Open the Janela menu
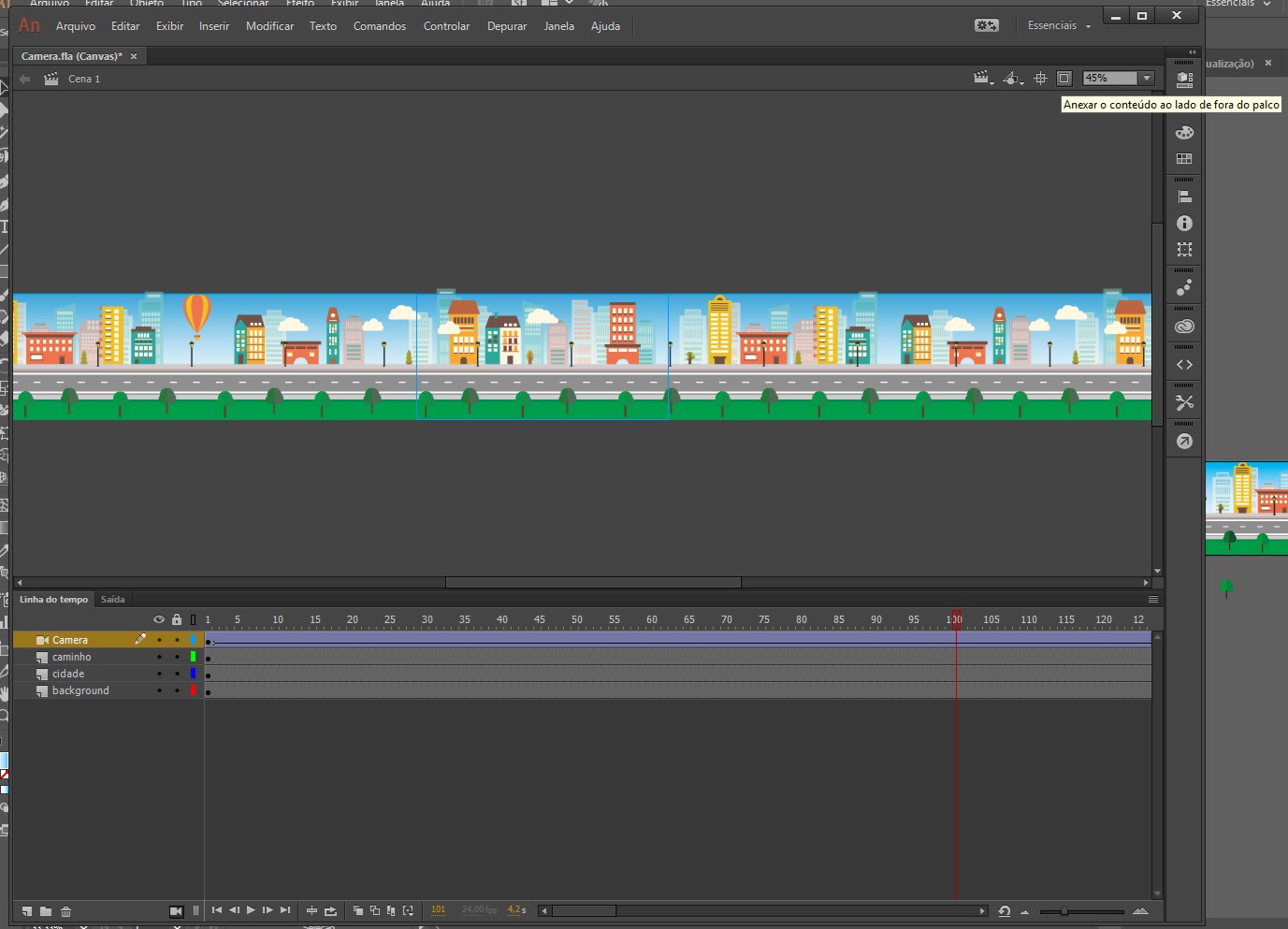This screenshot has width=1288, height=929. click(x=559, y=26)
